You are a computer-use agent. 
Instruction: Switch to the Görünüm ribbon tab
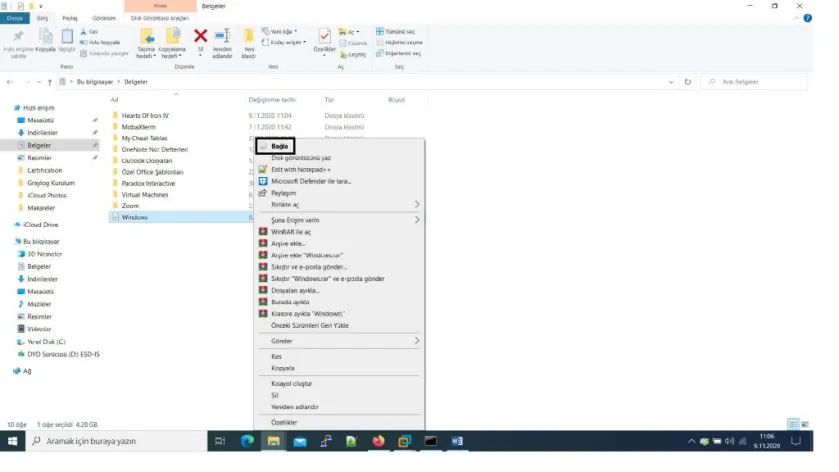point(103,18)
